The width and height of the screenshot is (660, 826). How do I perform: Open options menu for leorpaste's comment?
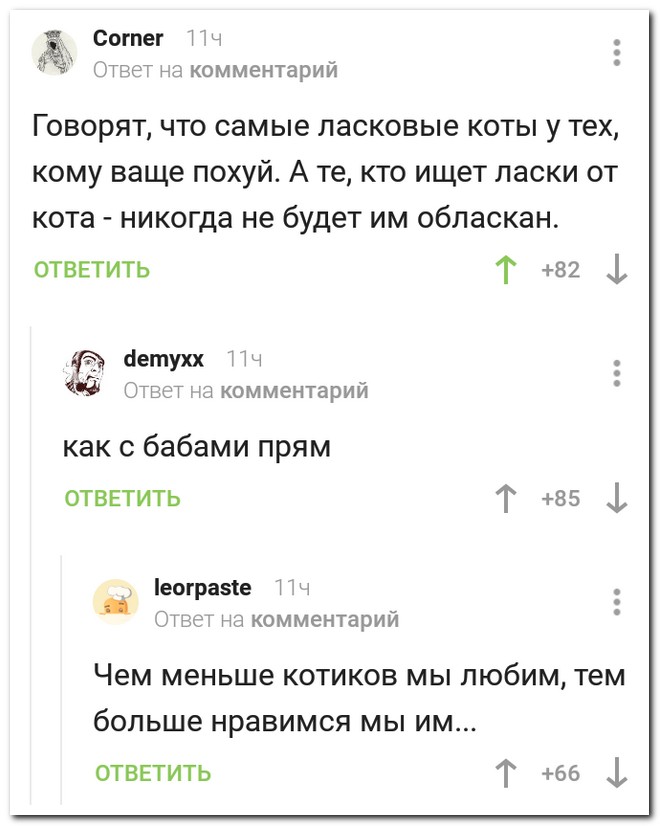coord(617,600)
